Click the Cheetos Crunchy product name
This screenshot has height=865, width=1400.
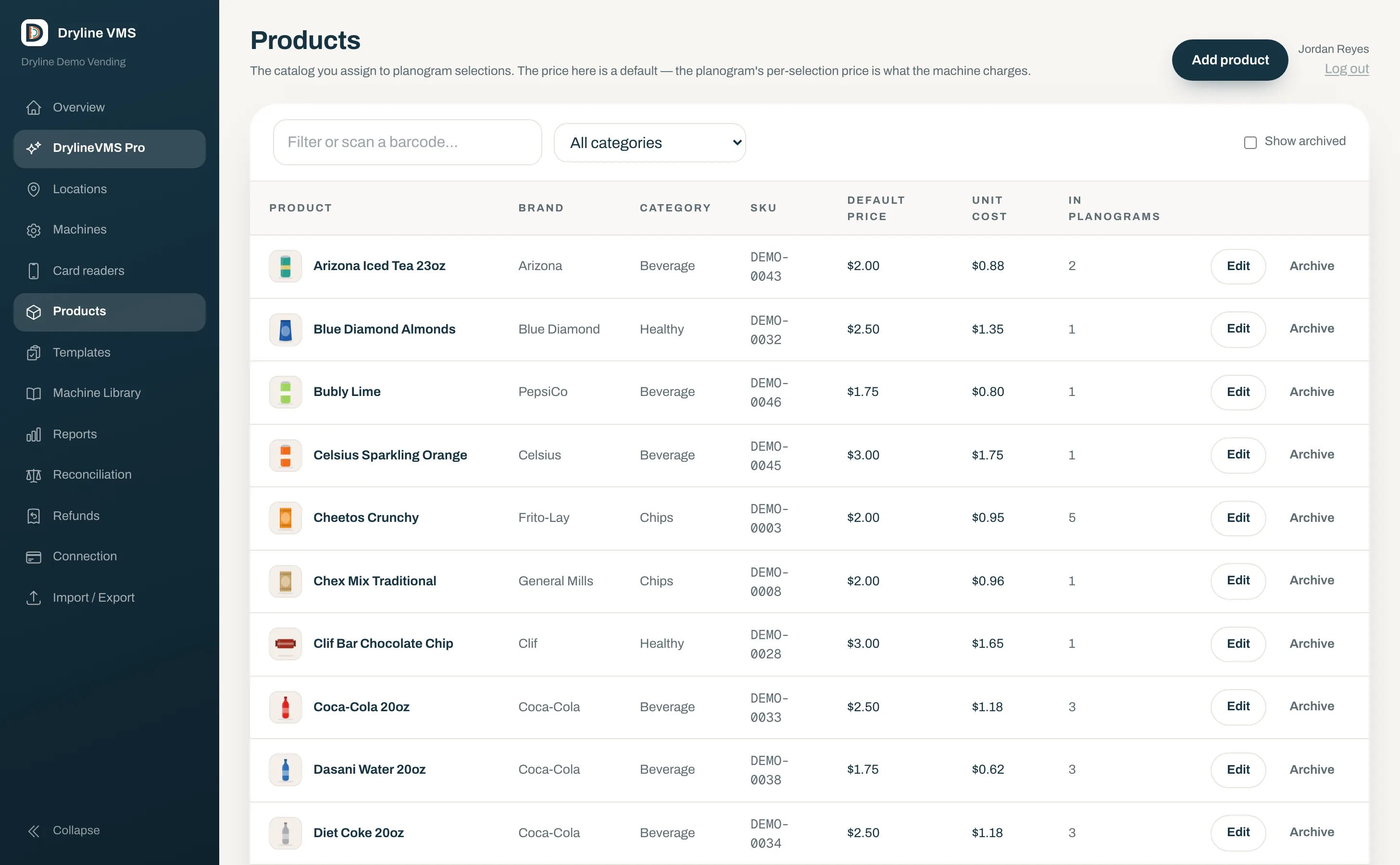[366, 518]
